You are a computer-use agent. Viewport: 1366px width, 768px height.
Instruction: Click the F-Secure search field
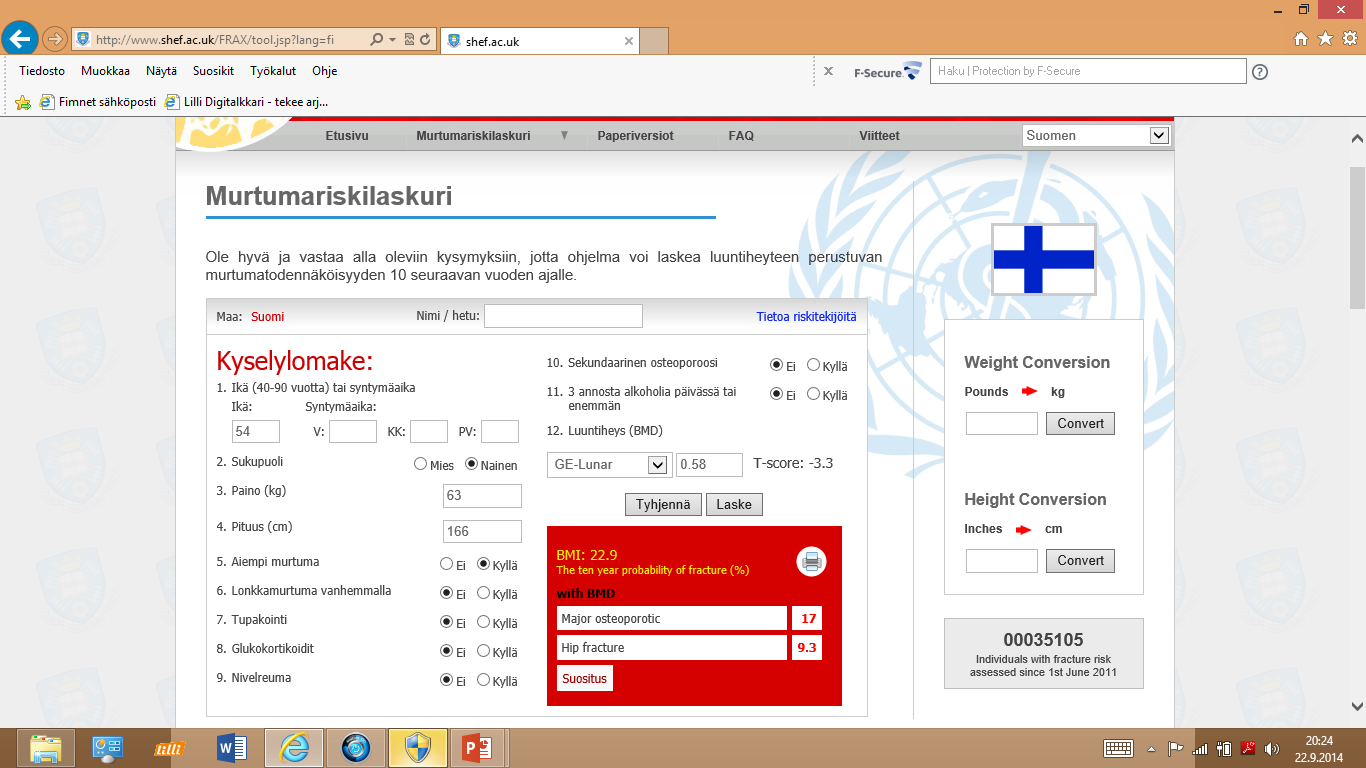coord(1088,71)
